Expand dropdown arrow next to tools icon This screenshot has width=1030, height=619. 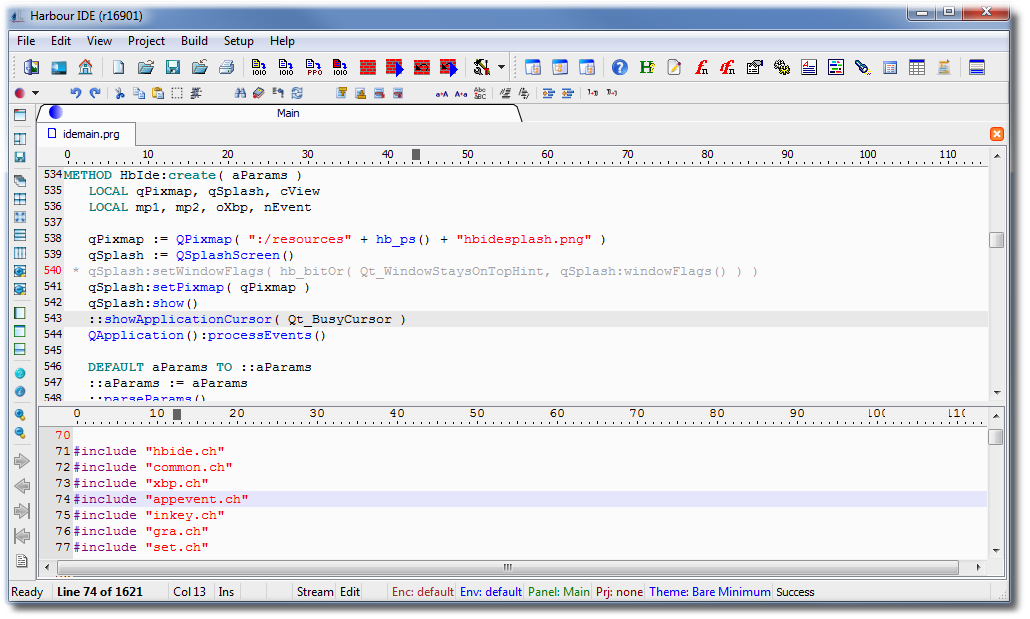pos(501,68)
